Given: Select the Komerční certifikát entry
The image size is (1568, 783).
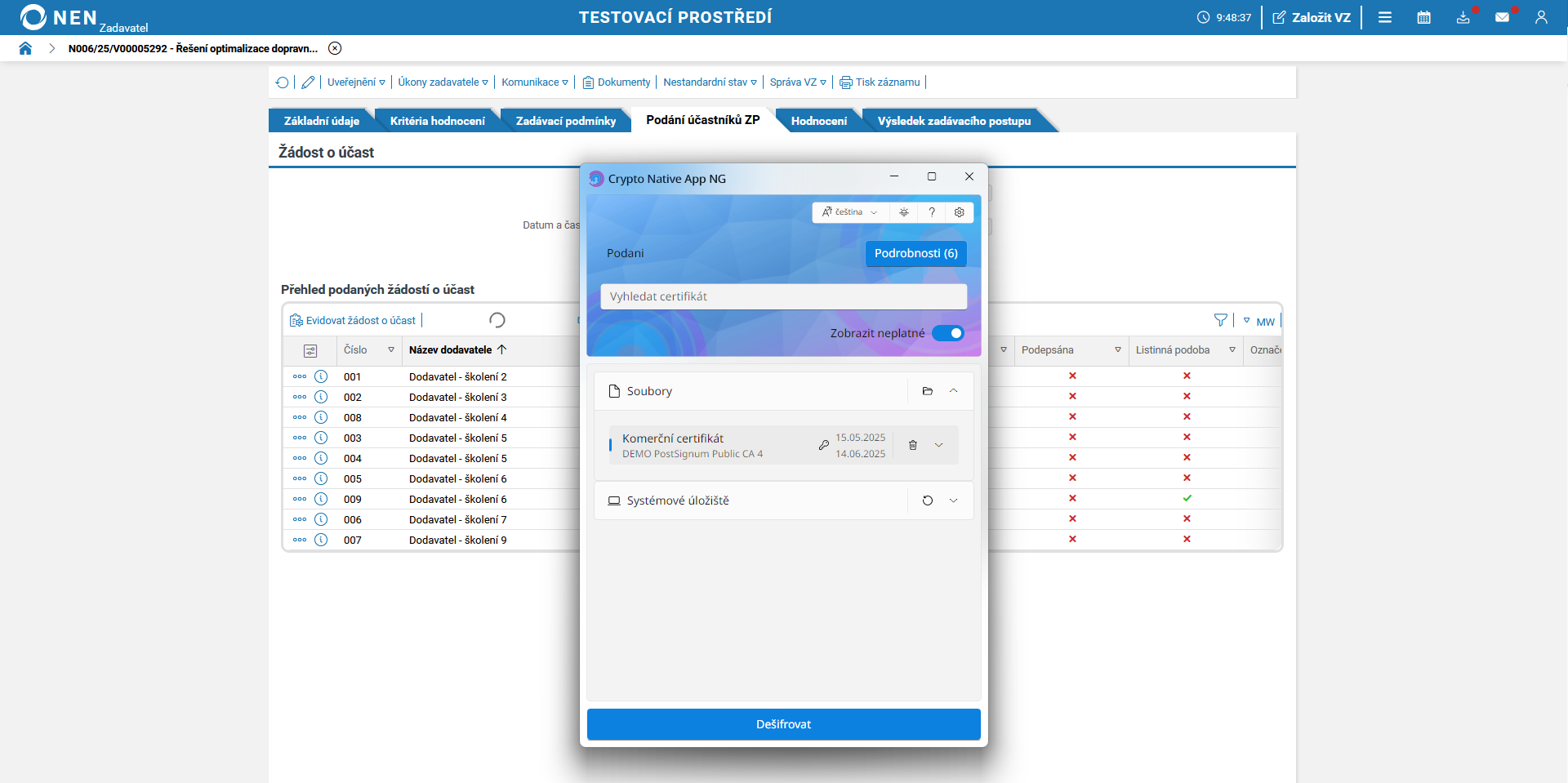Looking at the screenshot, I should point(784,445).
